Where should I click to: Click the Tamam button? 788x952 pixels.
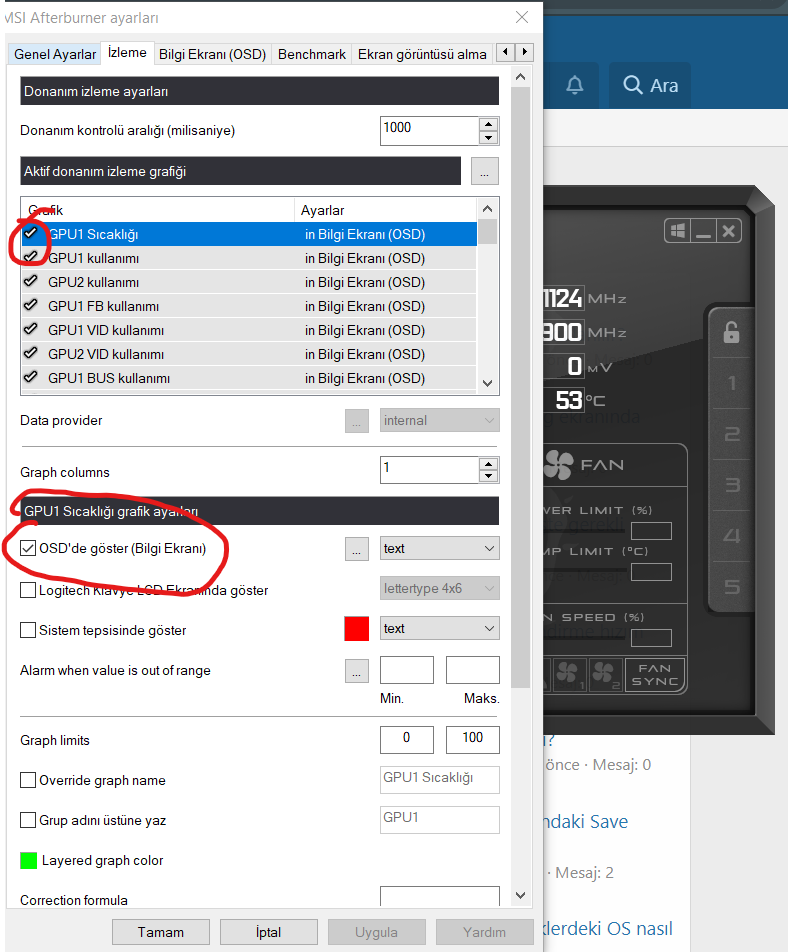(x=161, y=932)
